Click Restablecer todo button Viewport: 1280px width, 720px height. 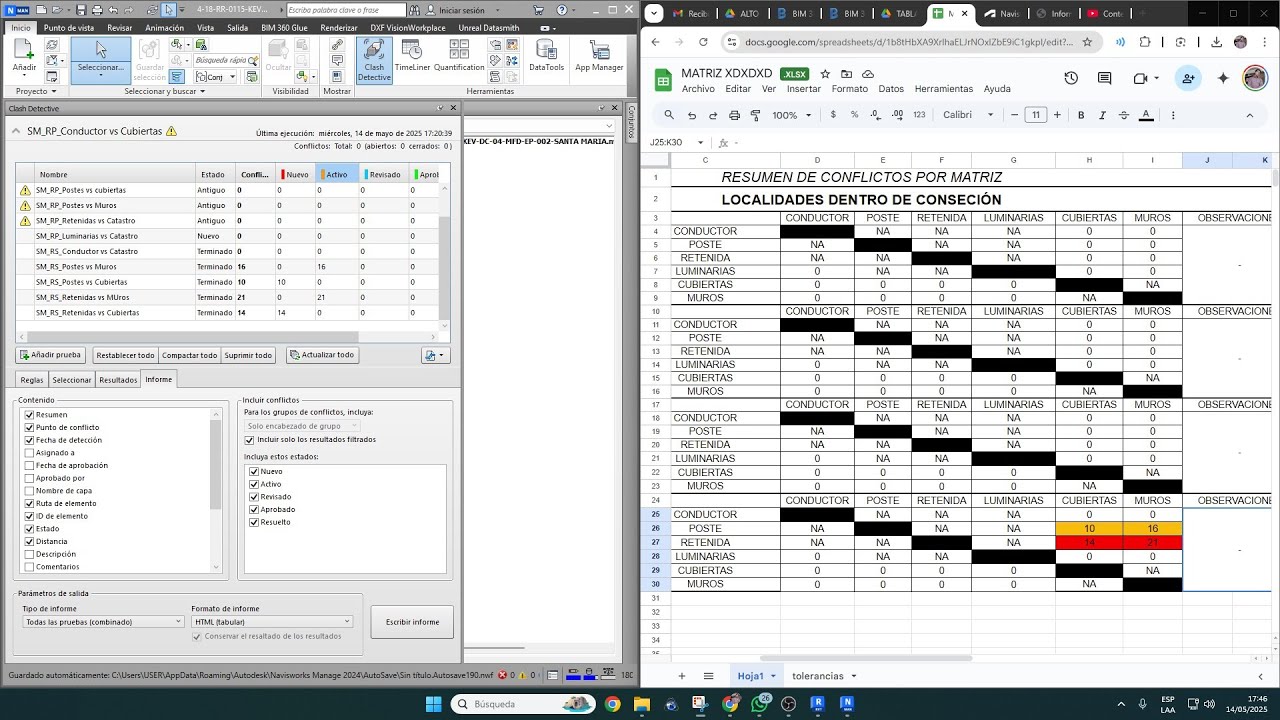click(125, 355)
